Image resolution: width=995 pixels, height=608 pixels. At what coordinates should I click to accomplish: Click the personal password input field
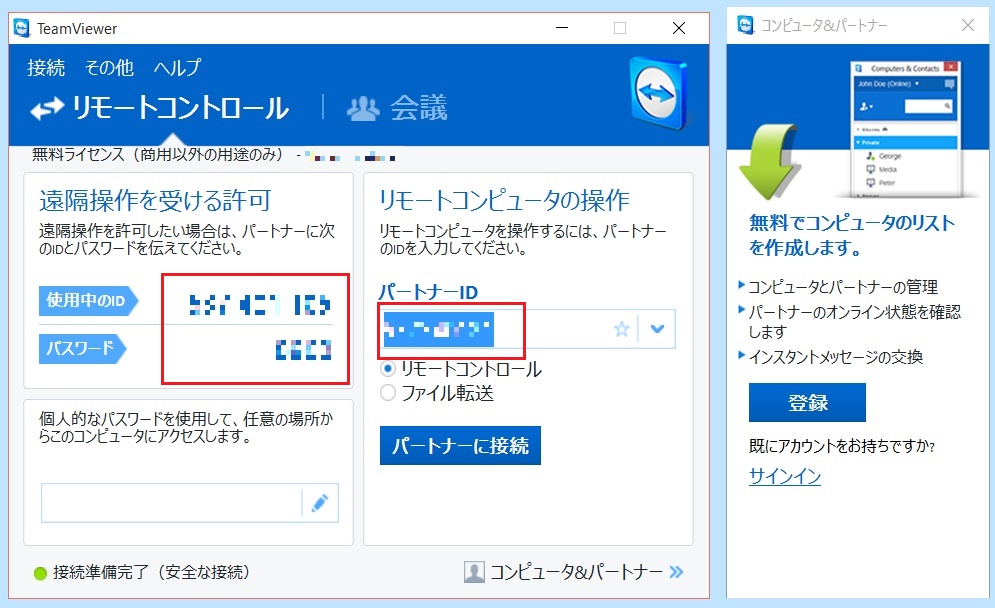pyautogui.click(x=171, y=503)
